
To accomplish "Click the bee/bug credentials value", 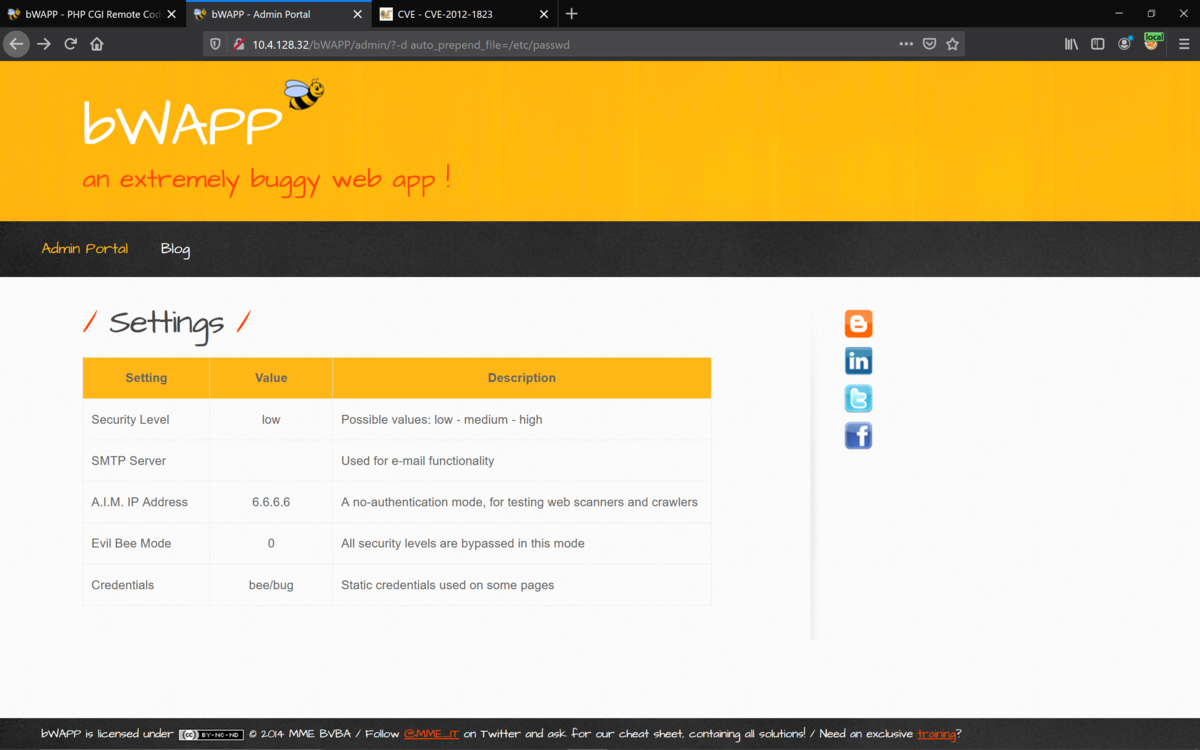I will click(x=271, y=585).
